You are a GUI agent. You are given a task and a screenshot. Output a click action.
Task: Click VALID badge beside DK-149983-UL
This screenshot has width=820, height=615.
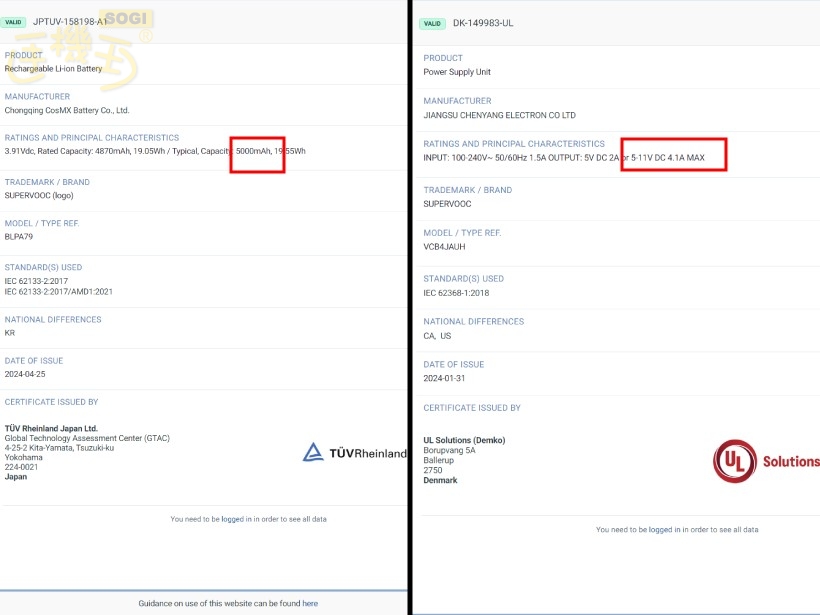(432, 23)
